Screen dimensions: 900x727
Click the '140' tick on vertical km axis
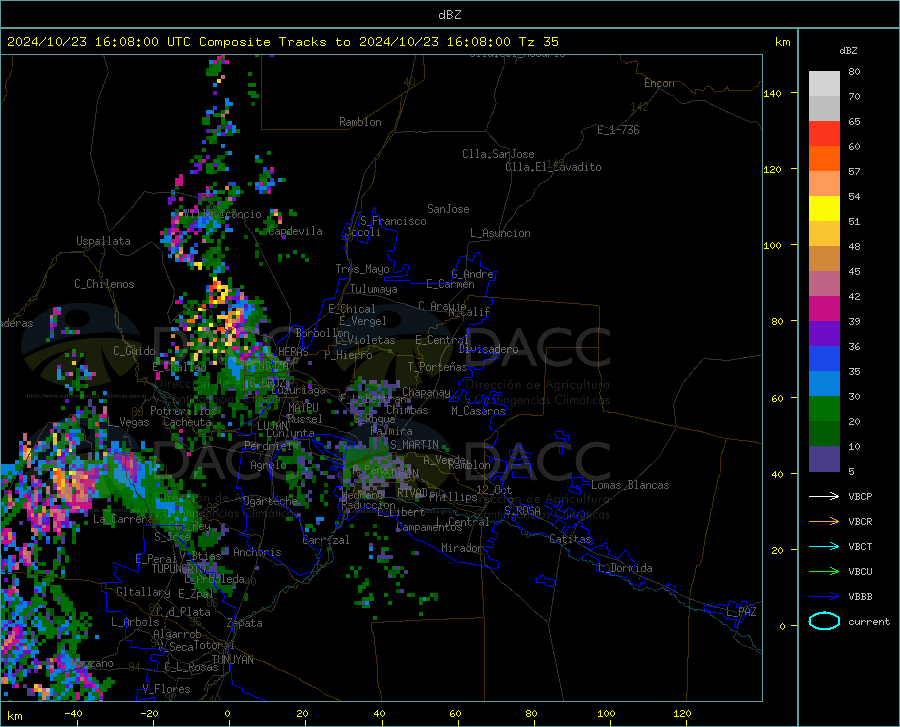772,93
